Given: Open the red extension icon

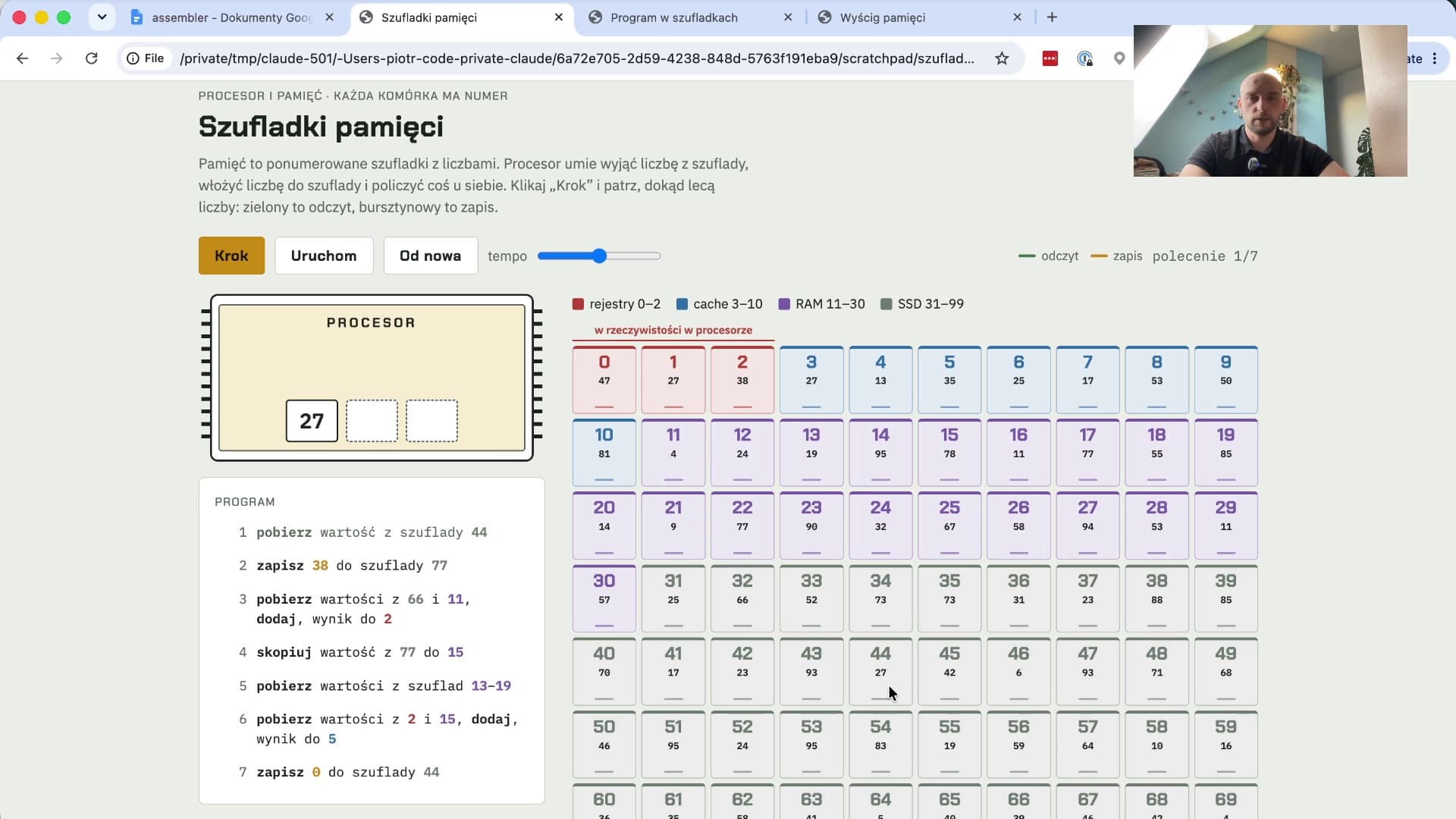Looking at the screenshot, I should click(x=1050, y=58).
